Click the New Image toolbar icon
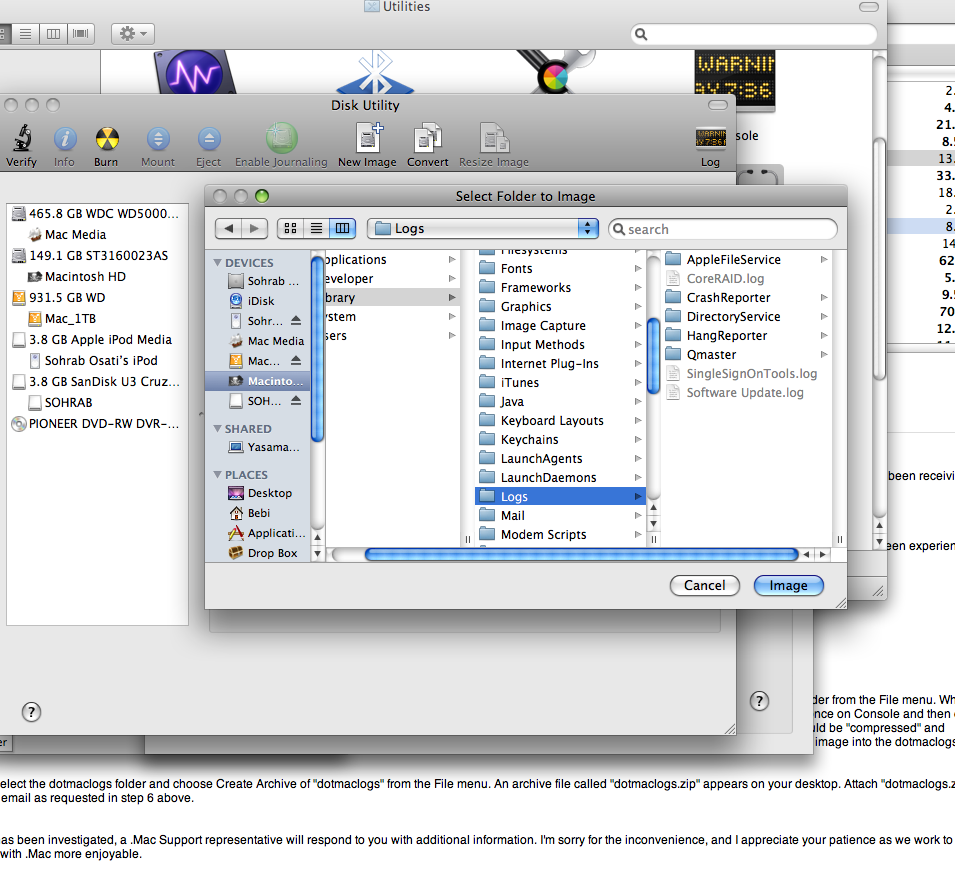Image resolution: width=955 pixels, height=887 pixels. pos(368,138)
